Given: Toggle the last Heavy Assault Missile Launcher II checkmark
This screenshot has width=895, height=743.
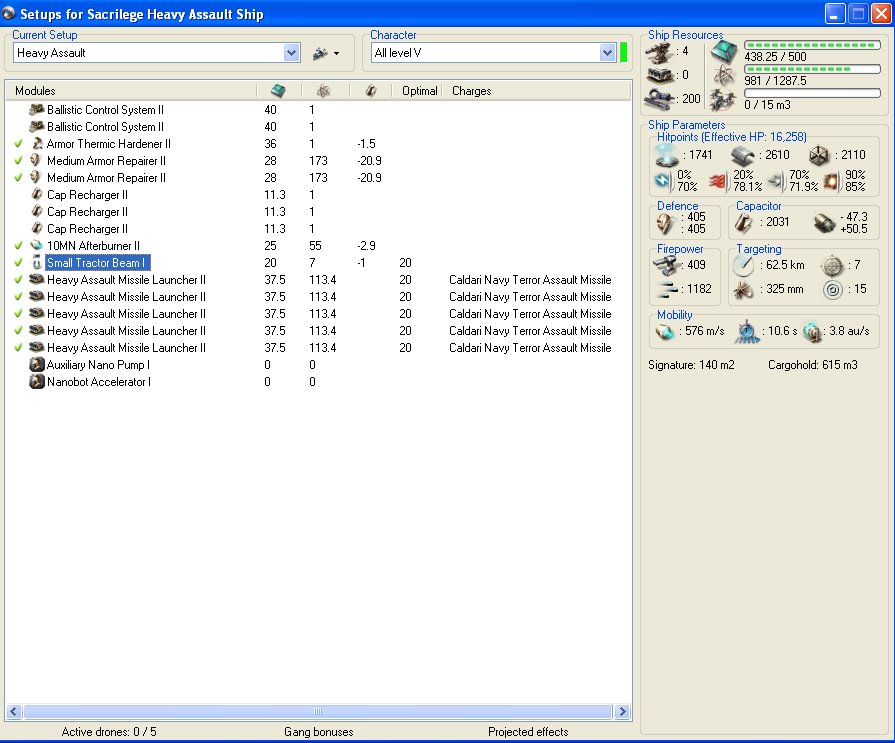Looking at the screenshot, I should (x=19, y=348).
